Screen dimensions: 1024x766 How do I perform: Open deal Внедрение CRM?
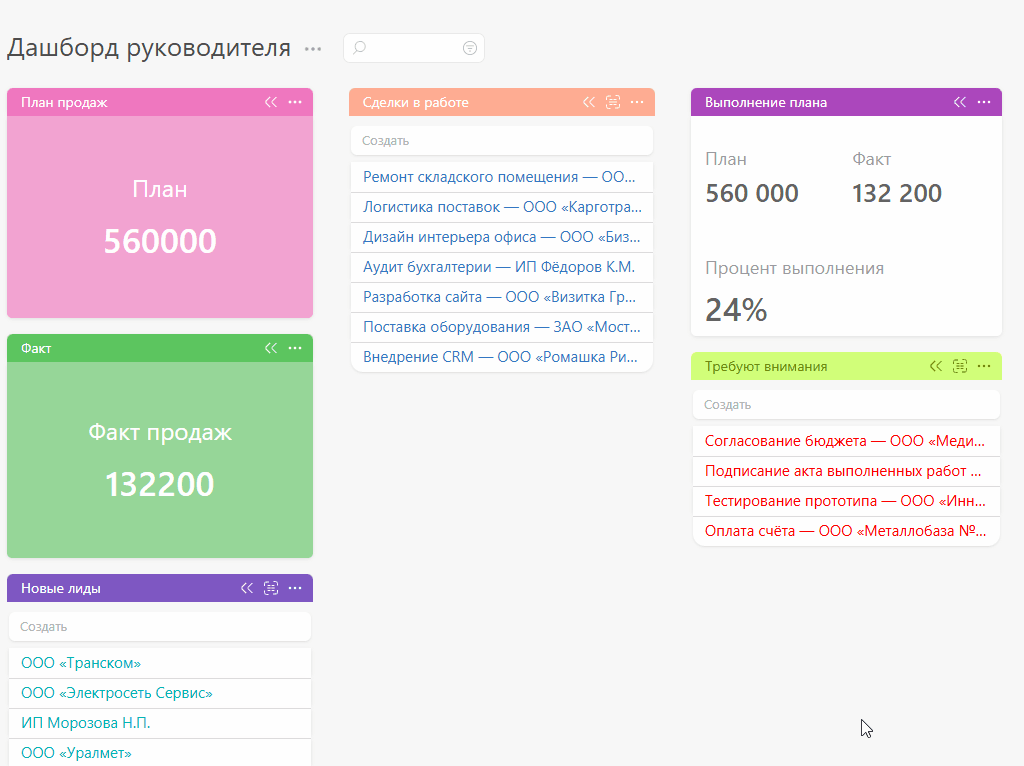pos(502,357)
